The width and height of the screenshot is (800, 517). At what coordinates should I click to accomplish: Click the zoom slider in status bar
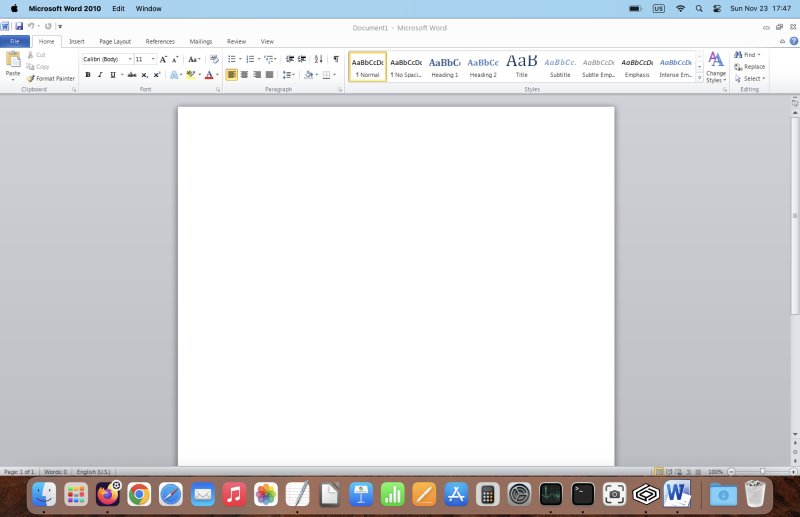click(x=763, y=471)
